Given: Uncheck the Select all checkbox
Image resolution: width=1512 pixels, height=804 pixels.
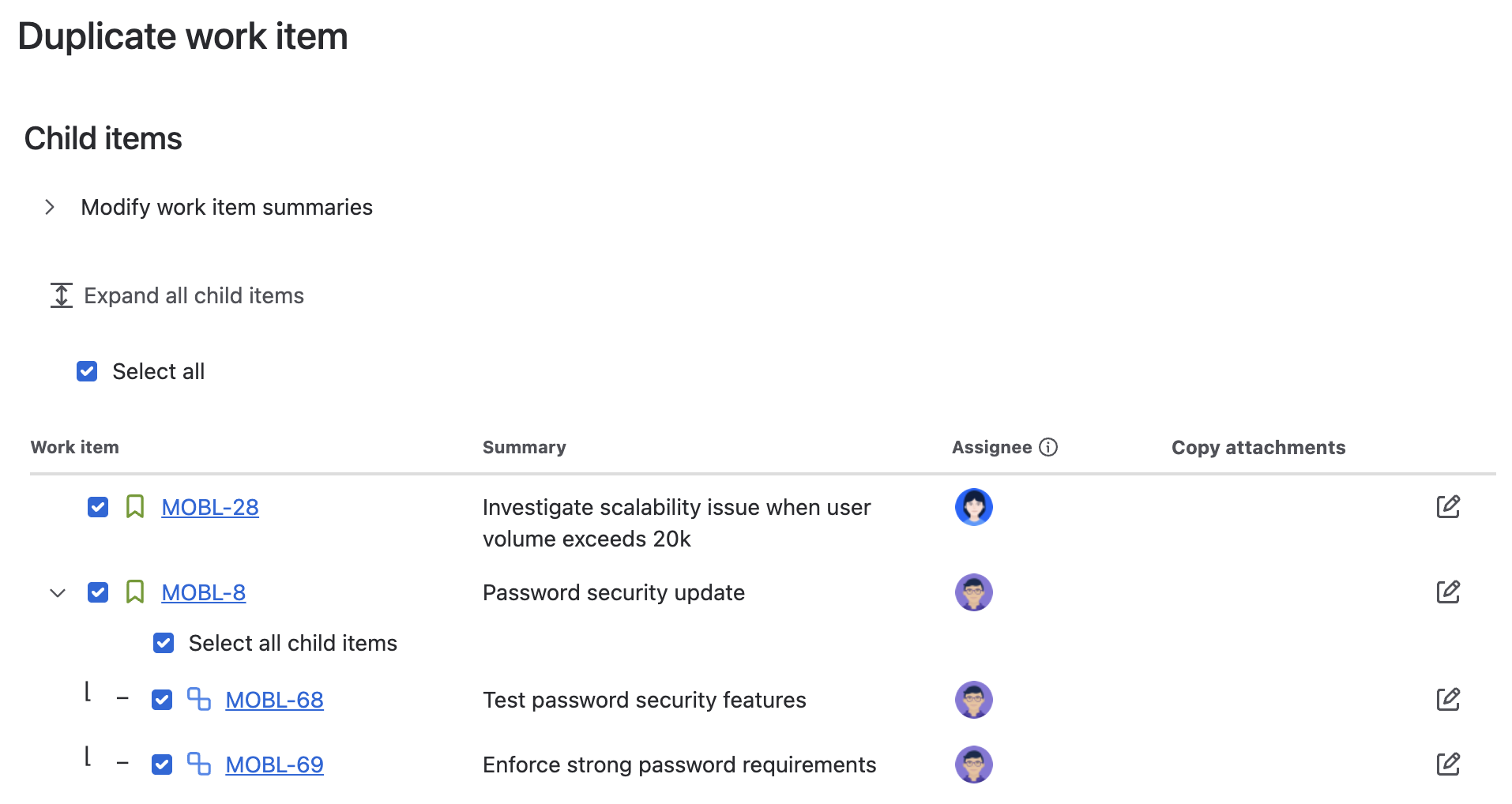Looking at the screenshot, I should pyautogui.click(x=87, y=371).
